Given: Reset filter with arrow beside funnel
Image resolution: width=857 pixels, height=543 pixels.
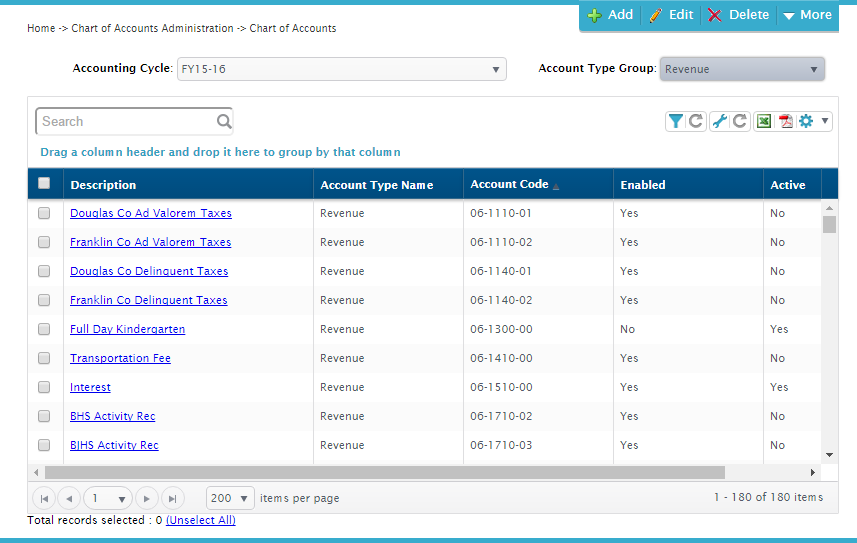Looking at the screenshot, I should coord(696,121).
